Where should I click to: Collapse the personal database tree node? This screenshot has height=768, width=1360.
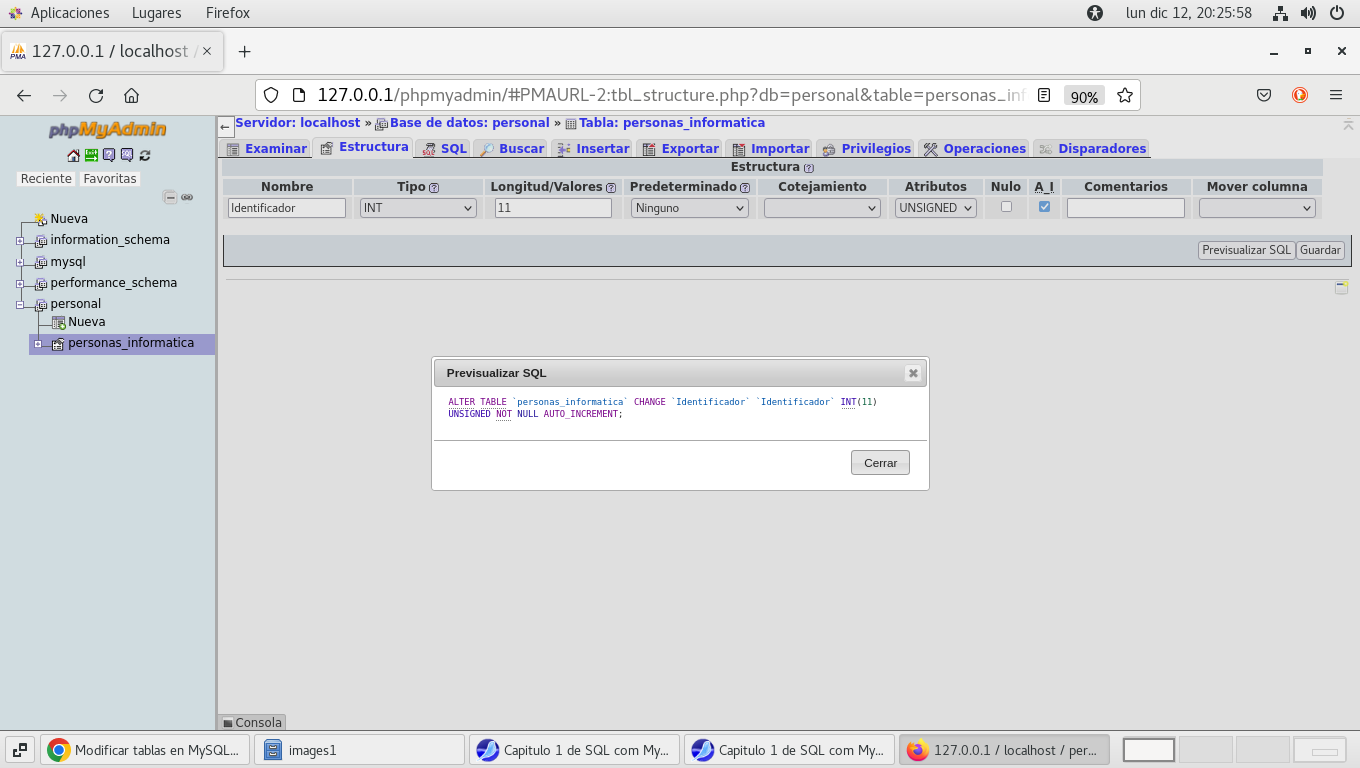(20, 305)
